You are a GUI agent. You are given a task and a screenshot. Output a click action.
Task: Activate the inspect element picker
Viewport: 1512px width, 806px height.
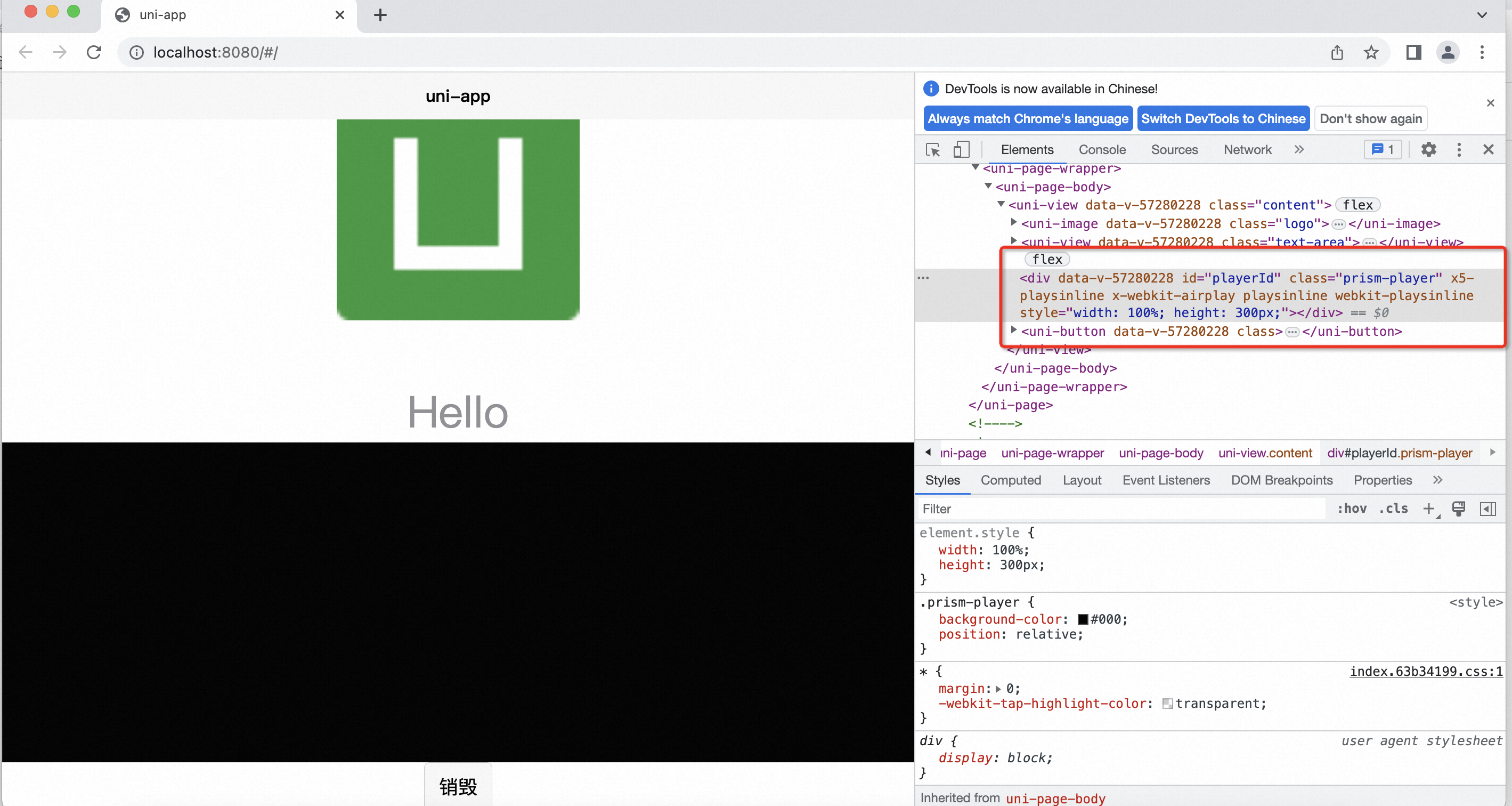(933, 150)
